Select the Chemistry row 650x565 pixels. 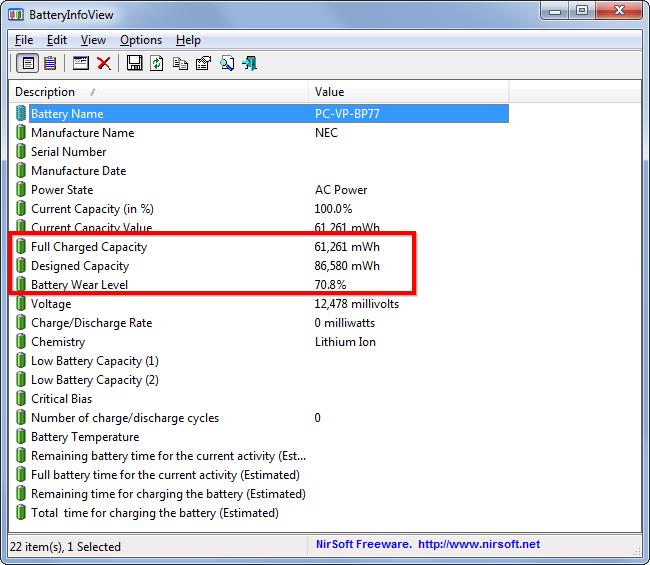tap(59, 342)
